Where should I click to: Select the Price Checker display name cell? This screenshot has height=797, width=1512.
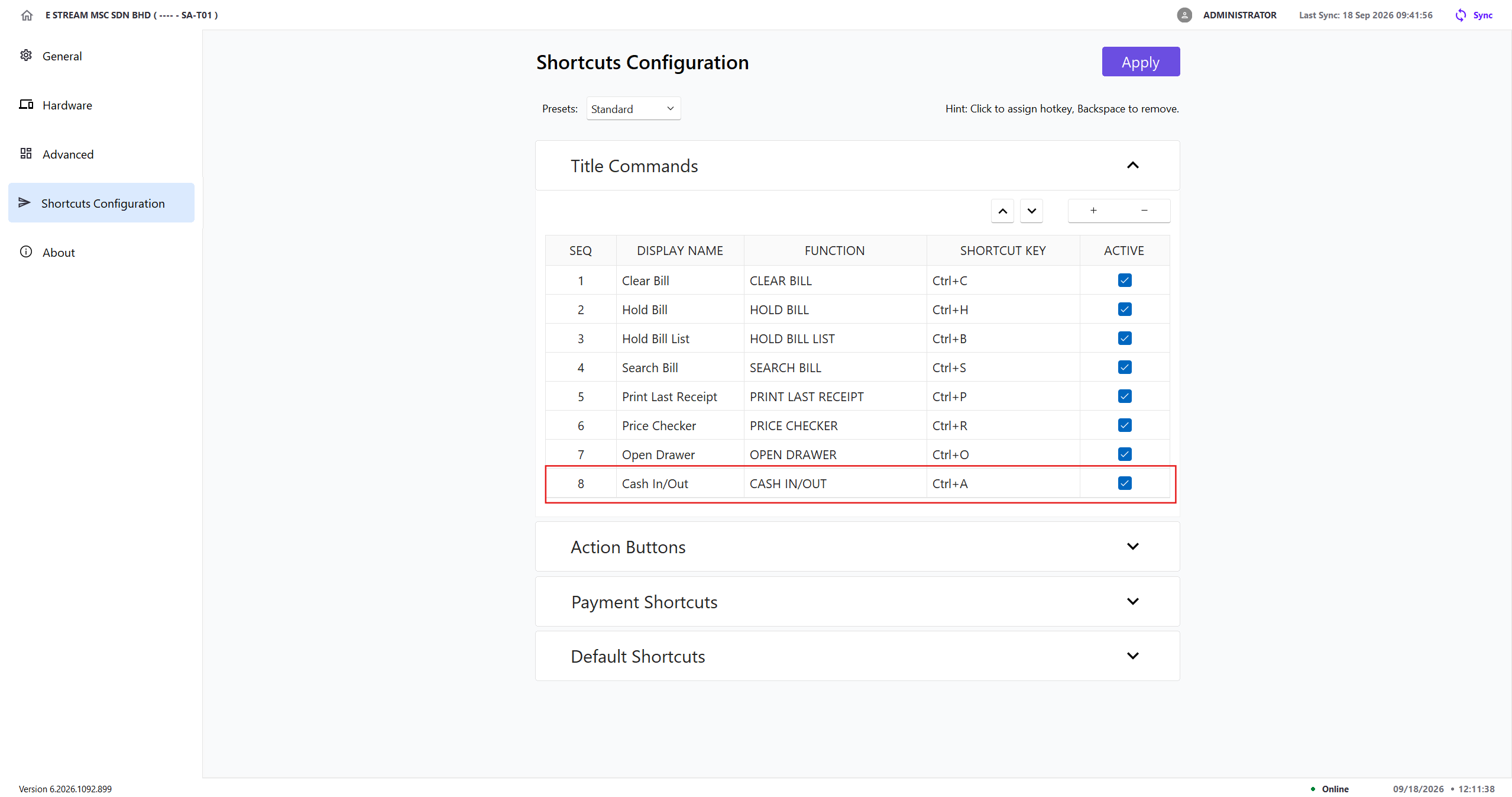tap(680, 425)
